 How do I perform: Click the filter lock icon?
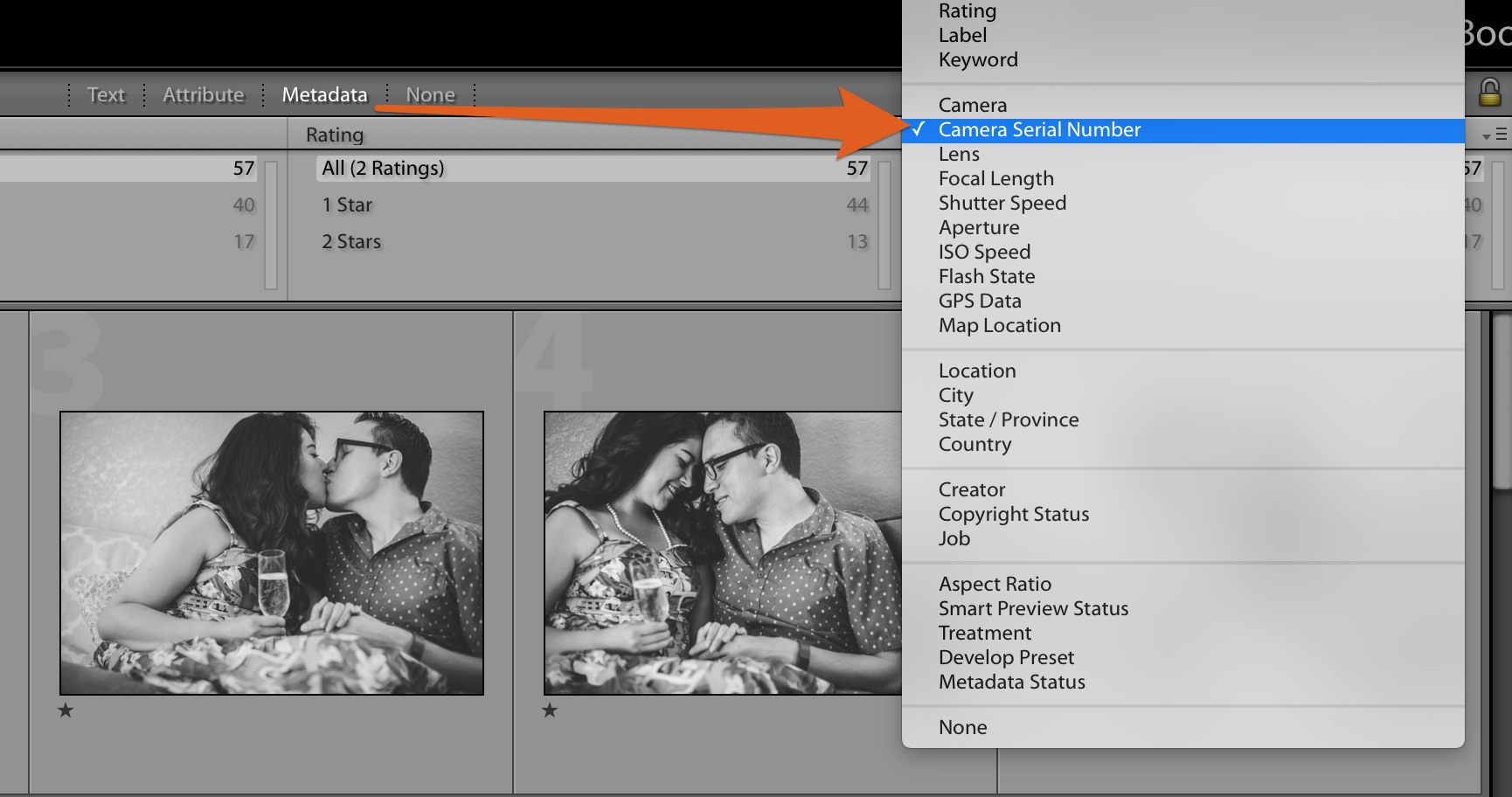click(1489, 93)
